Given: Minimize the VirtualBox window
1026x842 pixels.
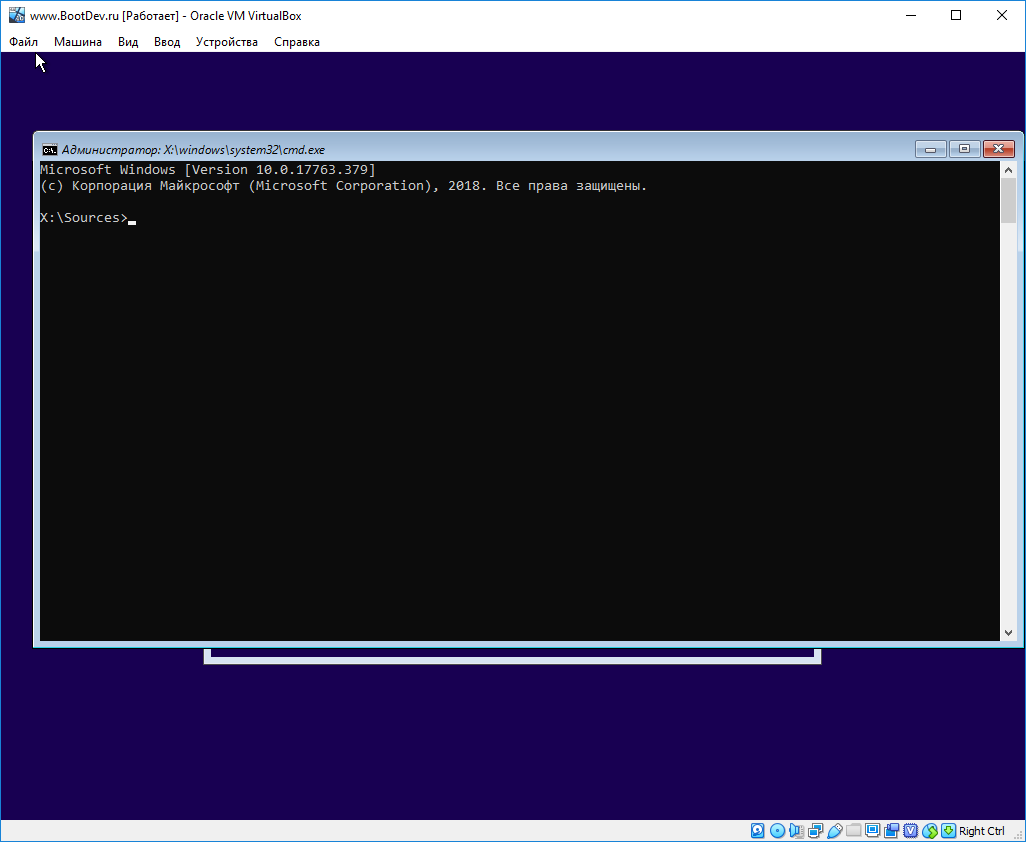Looking at the screenshot, I should [x=910, y=15].
